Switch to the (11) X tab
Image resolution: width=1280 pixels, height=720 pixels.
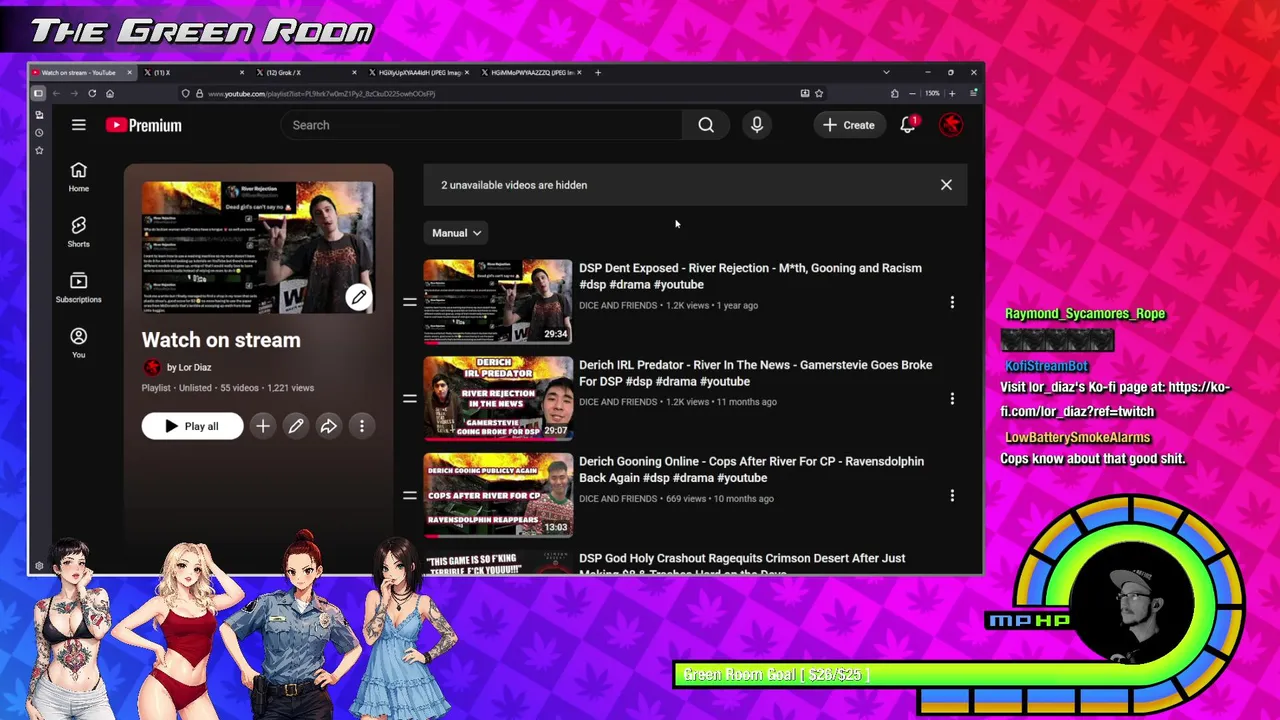coord(192,72)
